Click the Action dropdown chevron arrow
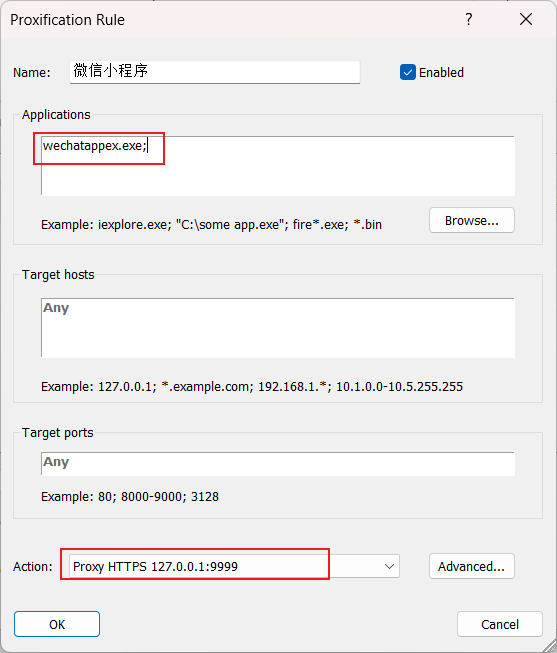The width and height of the screenshot is (557, 653). pyautogui.click(x=389, y=566)
